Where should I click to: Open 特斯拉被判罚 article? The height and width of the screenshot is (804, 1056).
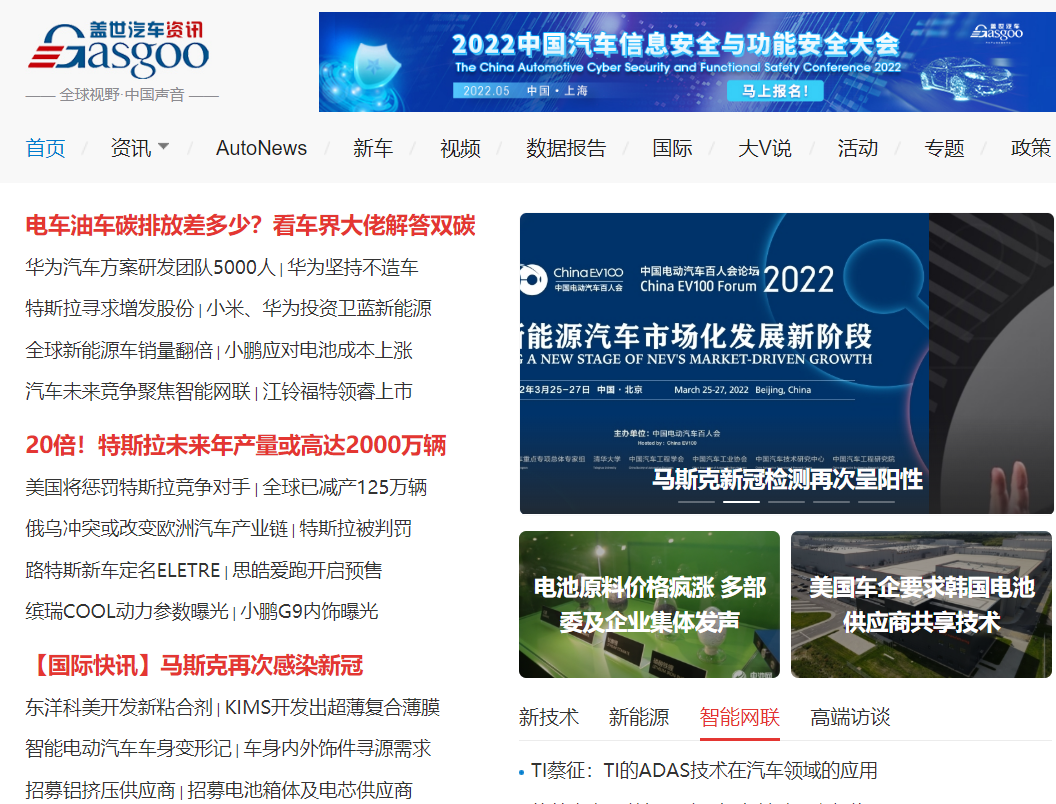356,529
